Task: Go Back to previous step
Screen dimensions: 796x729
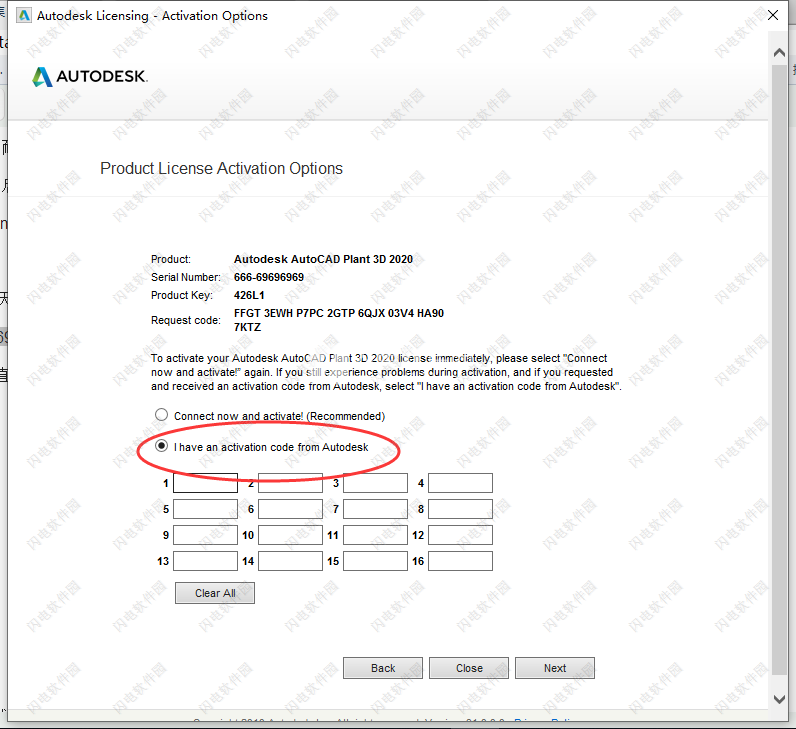Action: (x=383, y=668)
